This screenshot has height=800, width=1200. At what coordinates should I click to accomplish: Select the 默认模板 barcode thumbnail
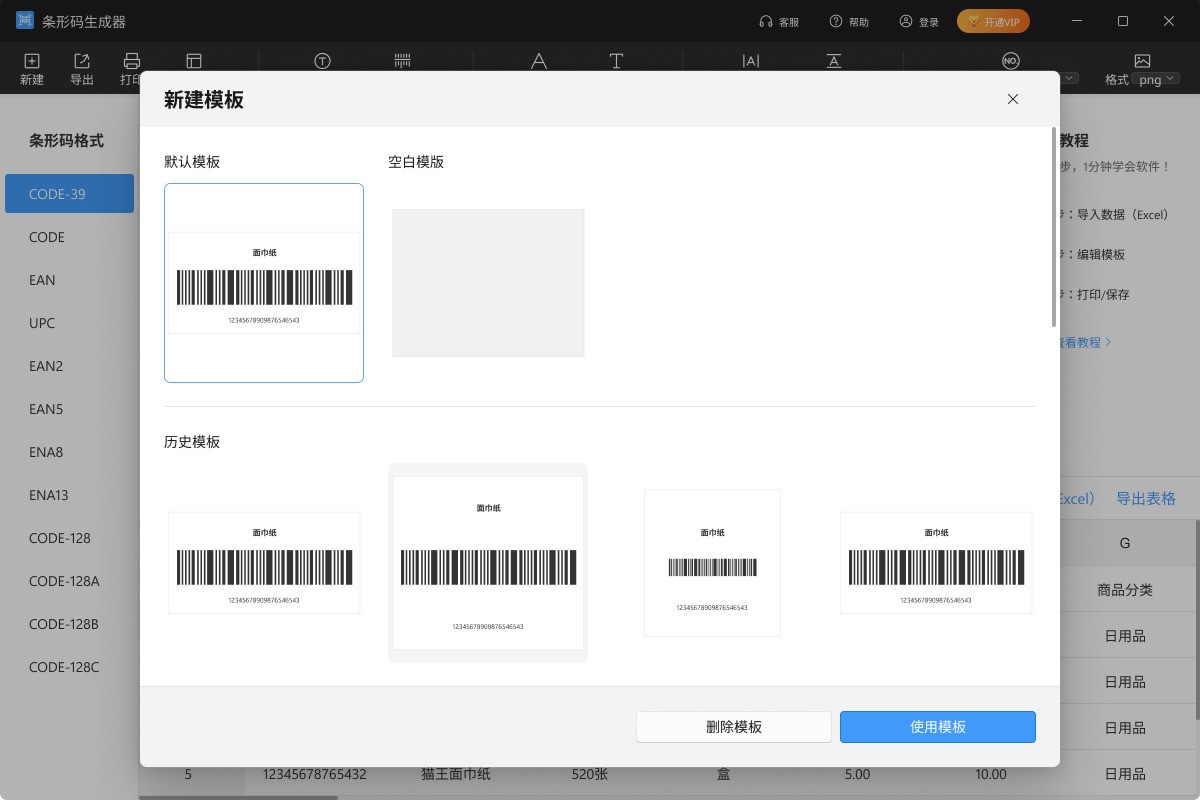tap(264, 283)
